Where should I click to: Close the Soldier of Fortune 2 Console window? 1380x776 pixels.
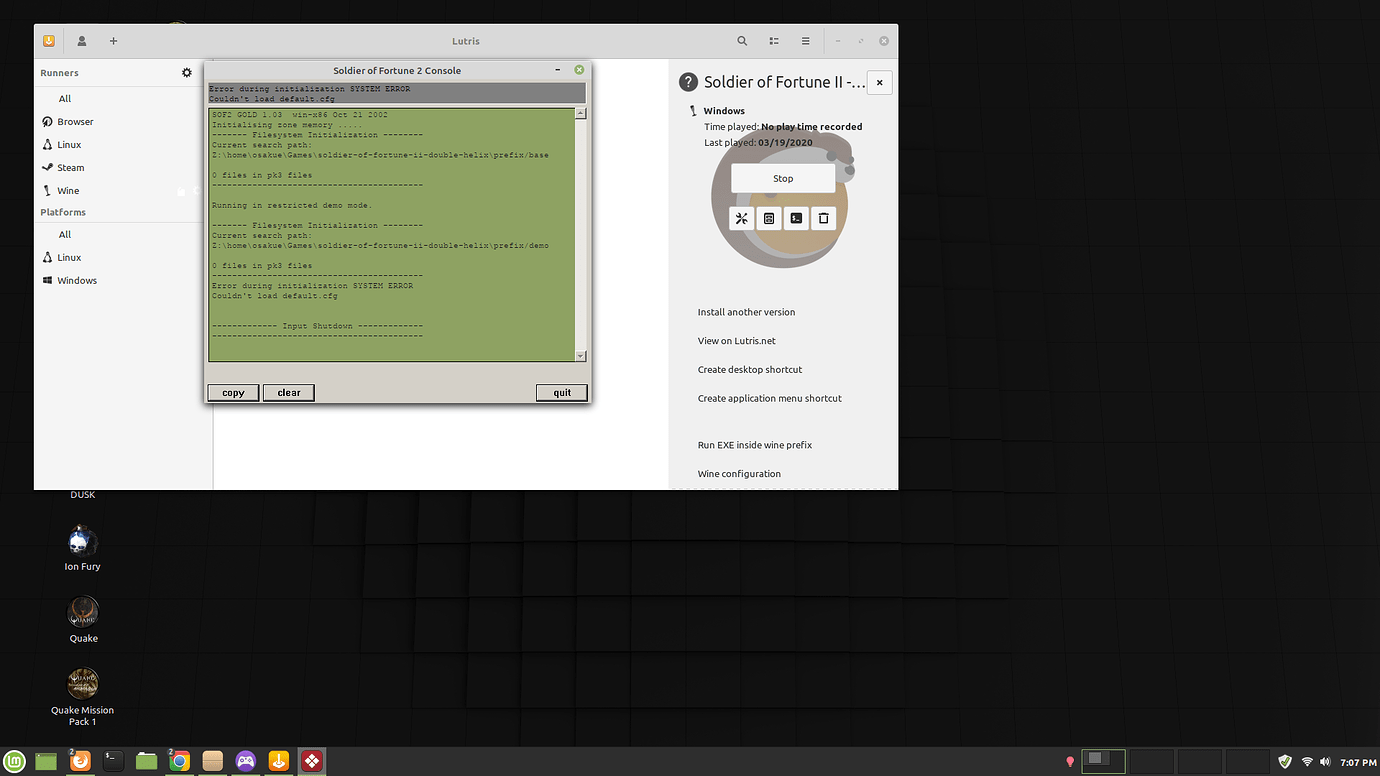point(579,70)
